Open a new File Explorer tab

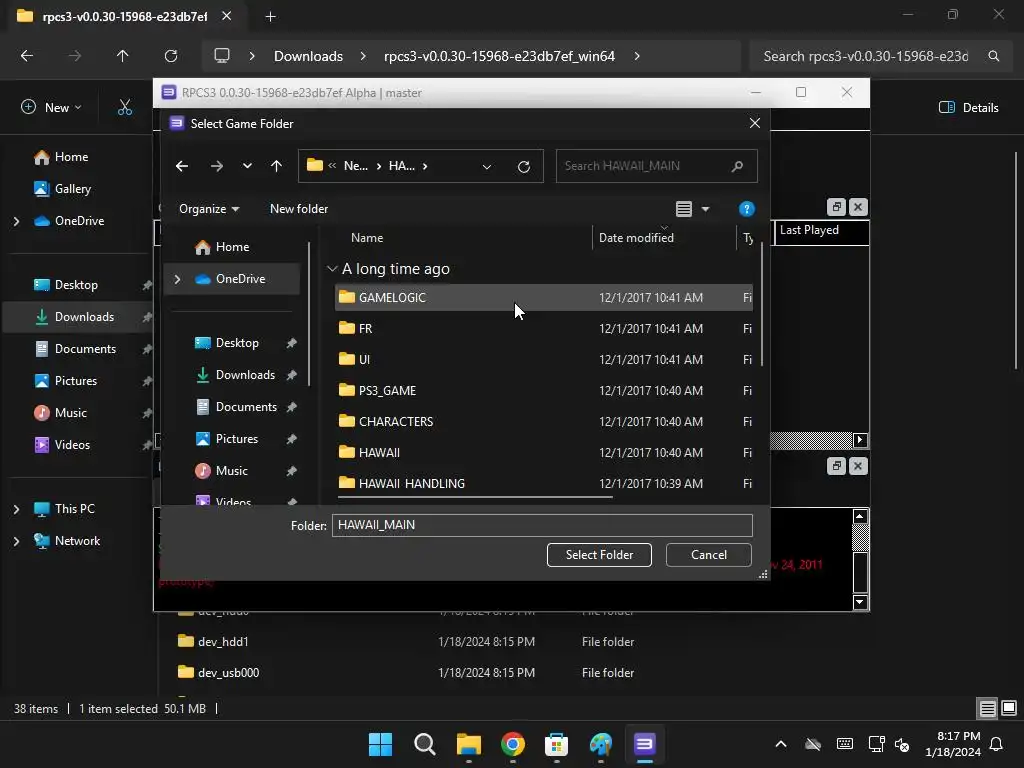tap(270, 17)
